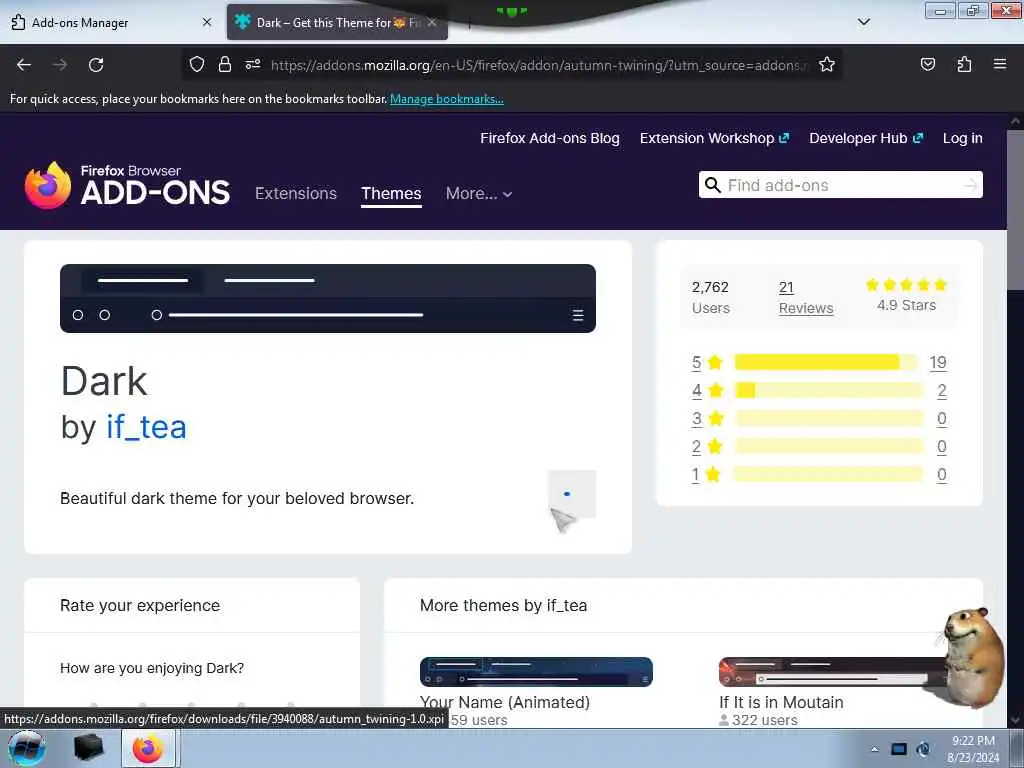Click the Dark theme preview image
Screen dimensions: 1024x768
328,298
